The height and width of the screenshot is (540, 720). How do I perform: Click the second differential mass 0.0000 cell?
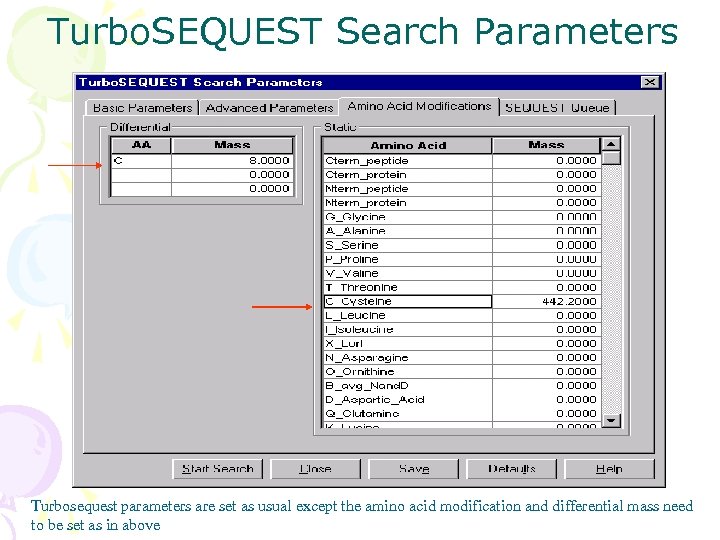(x=232, y=175)
